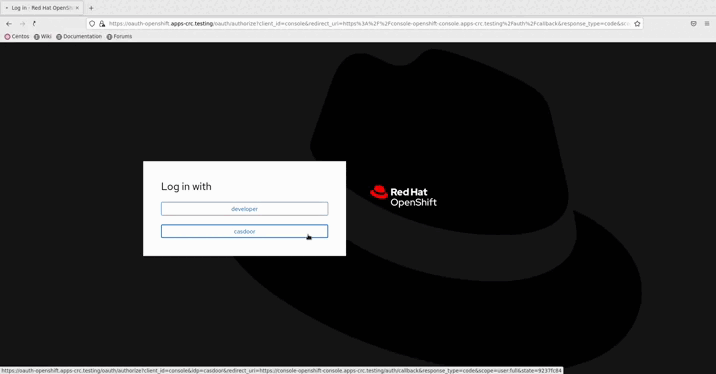Open the Pocket save icon
Viewport: 716px width, 374px height.
click(694, 24)
